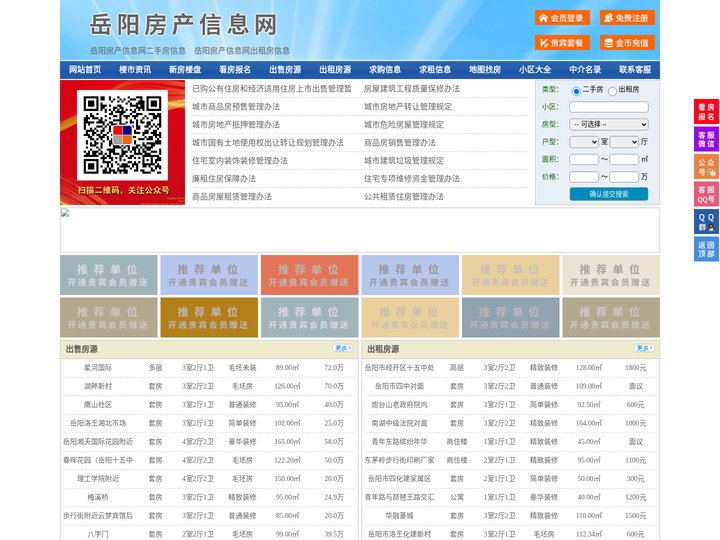The image size is (720, 540).
Task: Open the 岳阳洛王湘北市场 sale listing
Action: point(98,423)
